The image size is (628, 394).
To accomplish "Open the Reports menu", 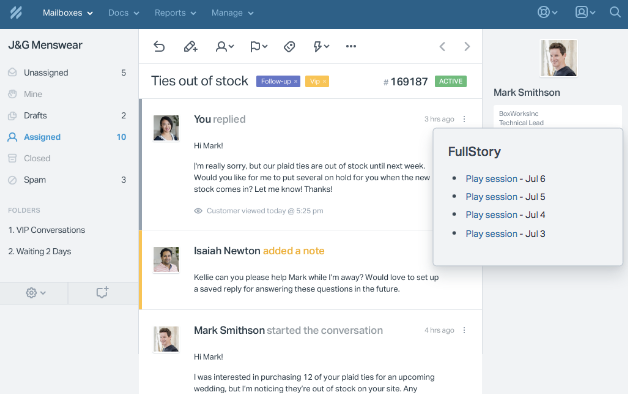I will [x=175, y=13].
